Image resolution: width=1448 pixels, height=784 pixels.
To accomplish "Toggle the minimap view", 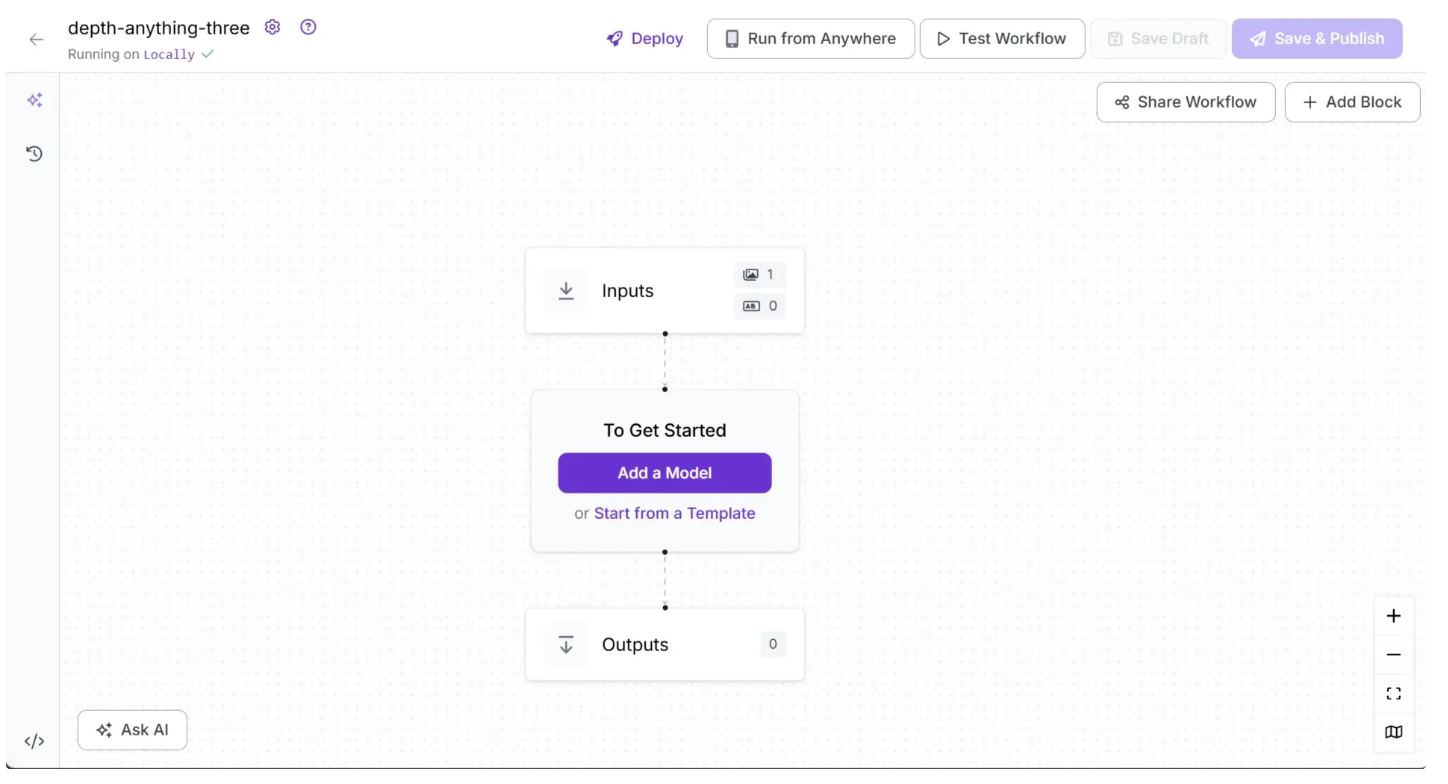I will (1393, 732).
